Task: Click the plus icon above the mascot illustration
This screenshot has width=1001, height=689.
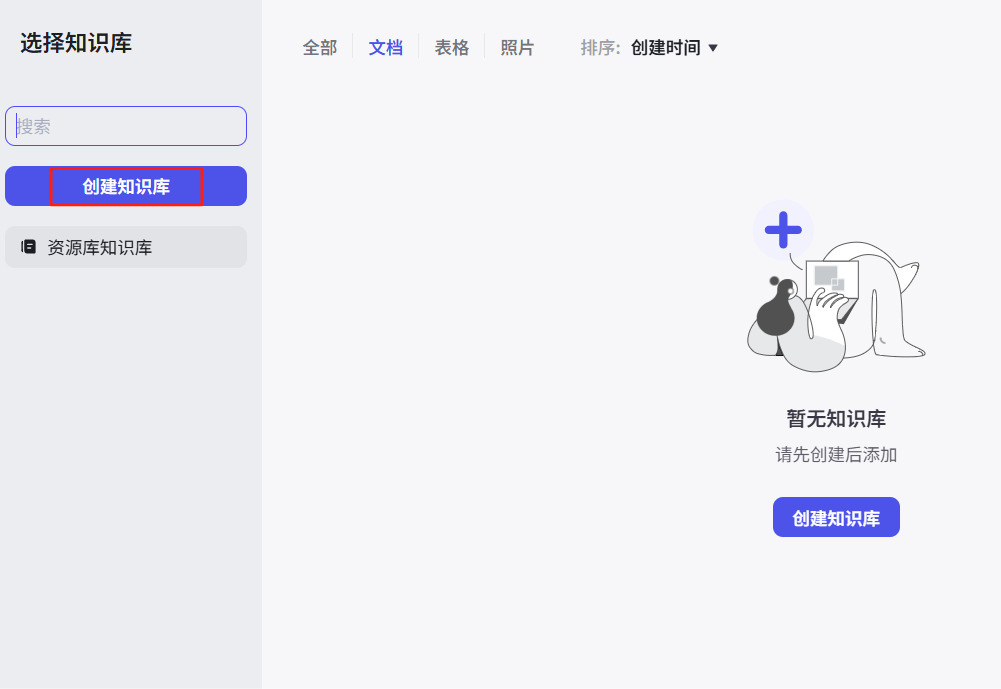Action: tap(783, 230)
